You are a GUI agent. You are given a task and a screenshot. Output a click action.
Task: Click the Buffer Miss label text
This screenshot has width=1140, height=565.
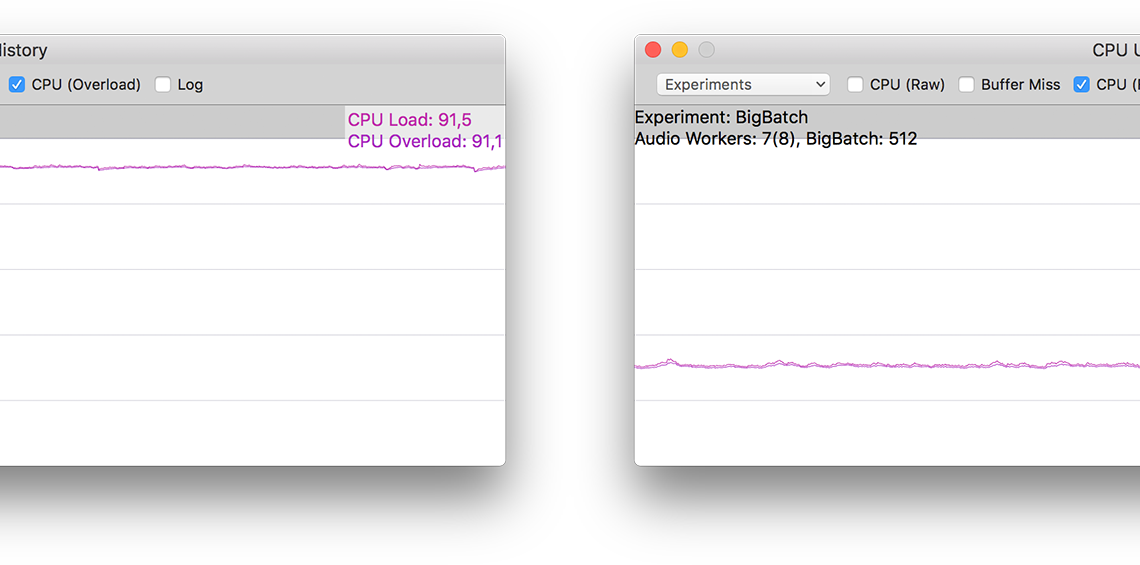point(1020,85)
